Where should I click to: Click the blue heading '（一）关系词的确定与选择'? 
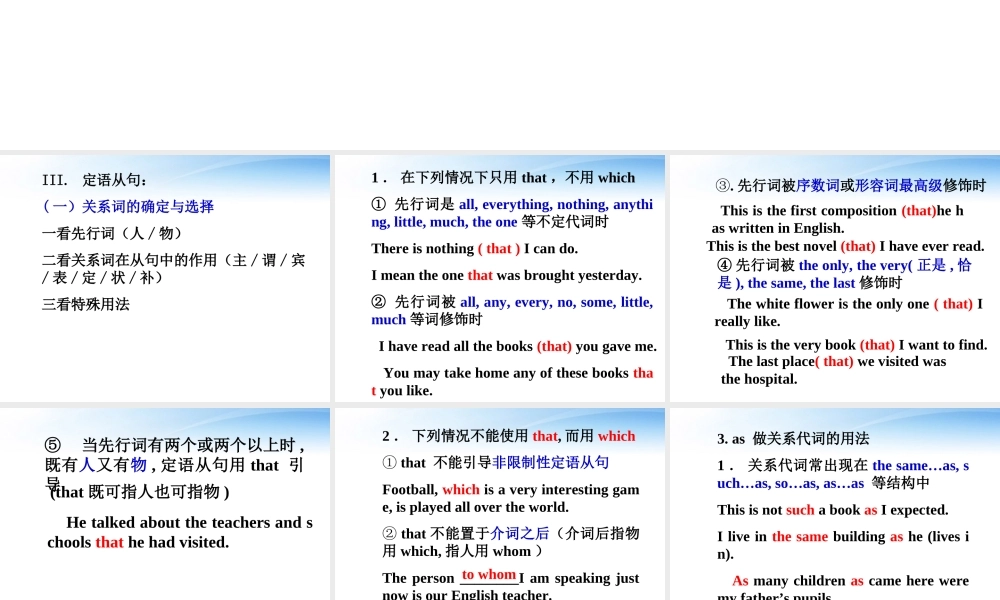tap(128, 207)
